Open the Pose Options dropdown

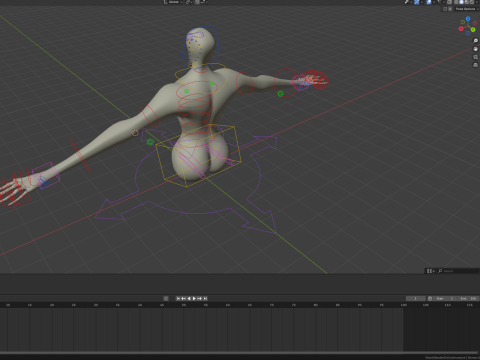pos(467,9)
